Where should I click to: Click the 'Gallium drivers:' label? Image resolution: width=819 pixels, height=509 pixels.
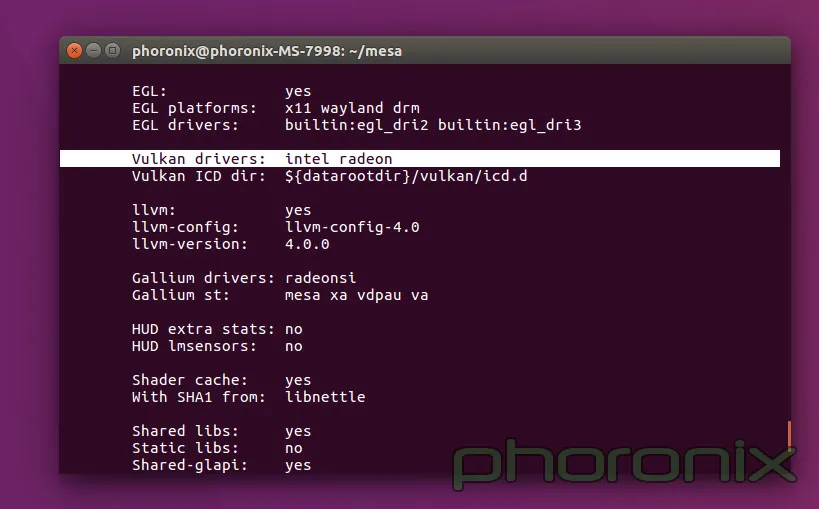click(203, 278)
